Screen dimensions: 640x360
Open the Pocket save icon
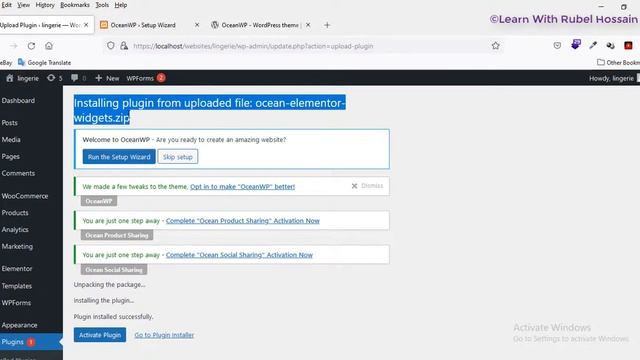(557, 46)
